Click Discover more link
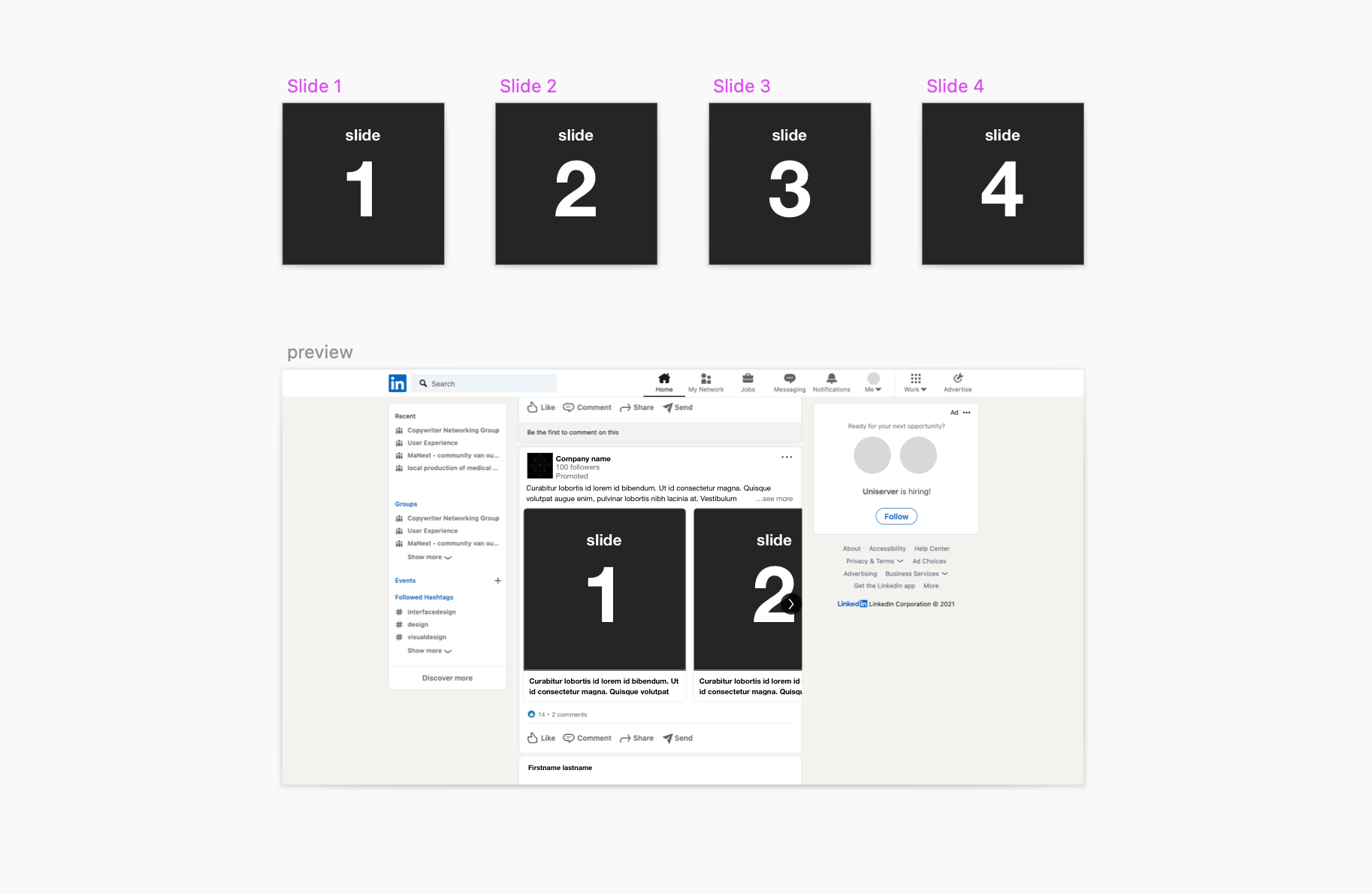 (447, 678)
